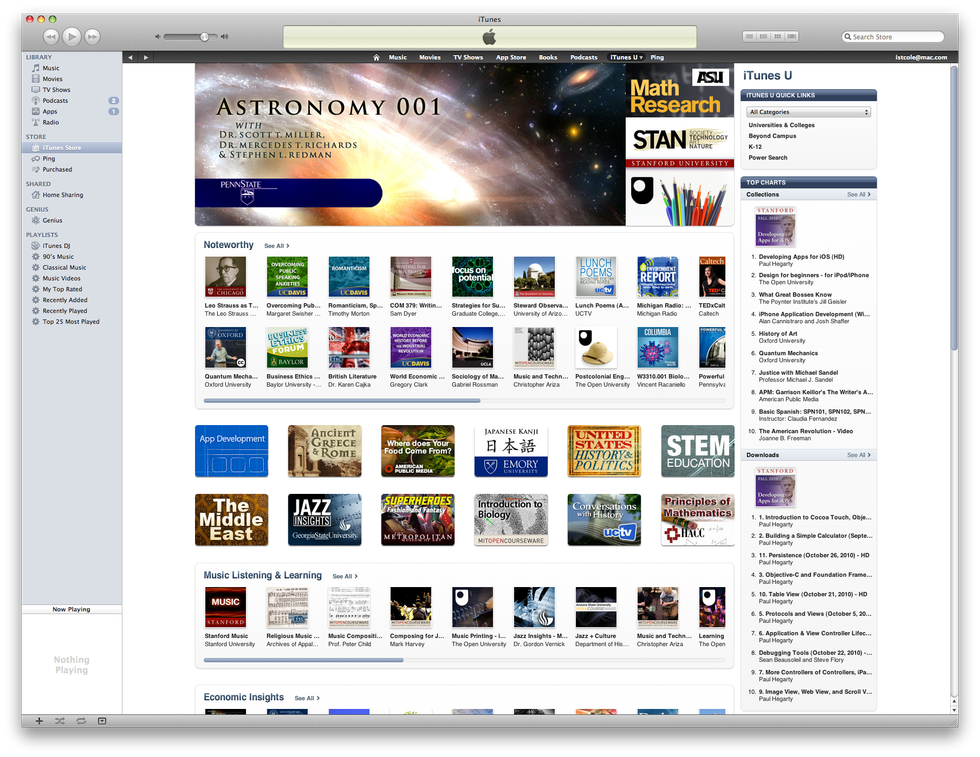Screen dimensions: 980x757
Task: Skip to the next track
Action: 92,36
